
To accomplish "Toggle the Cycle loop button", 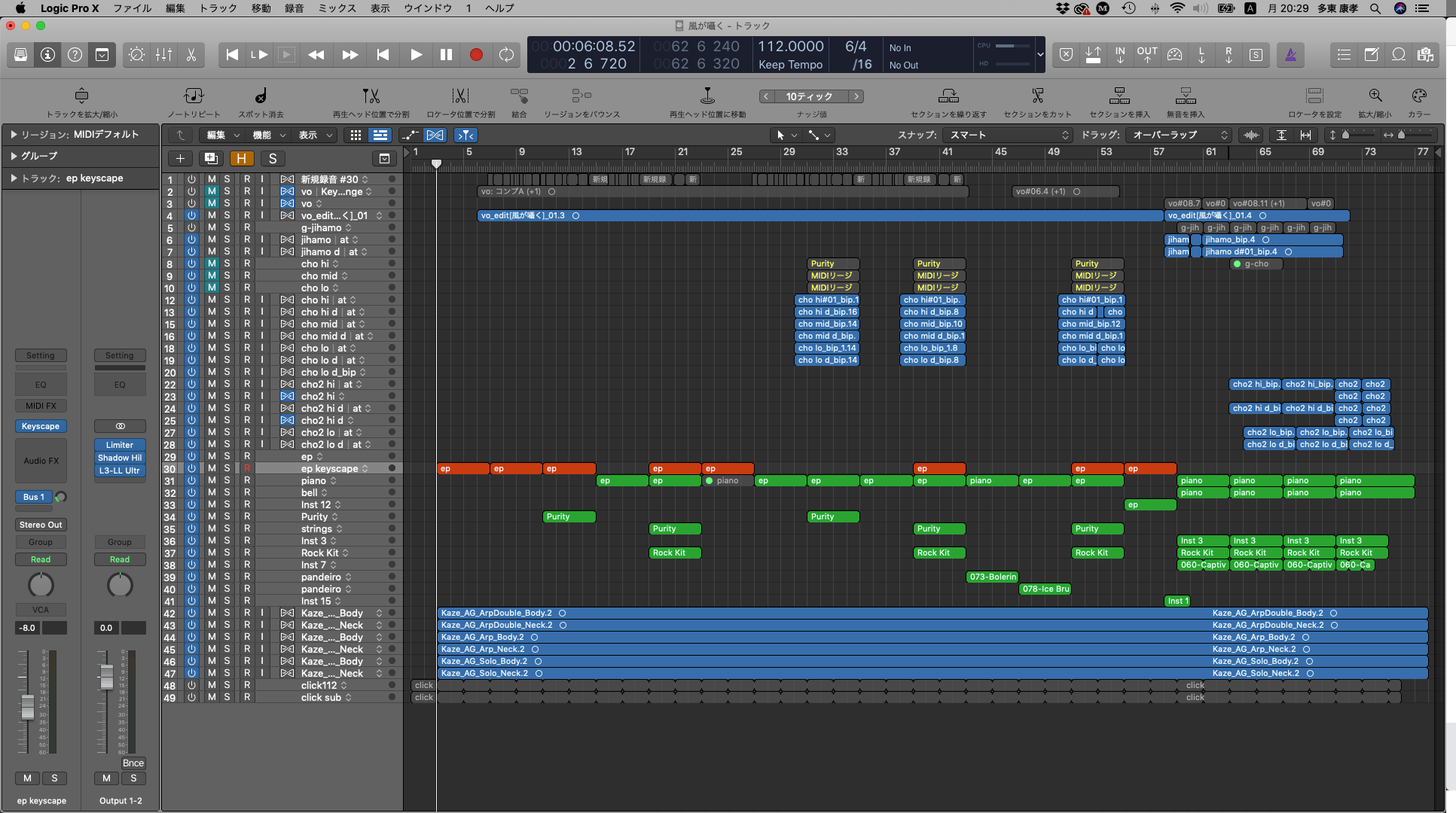I will click(x=506, y=55).
